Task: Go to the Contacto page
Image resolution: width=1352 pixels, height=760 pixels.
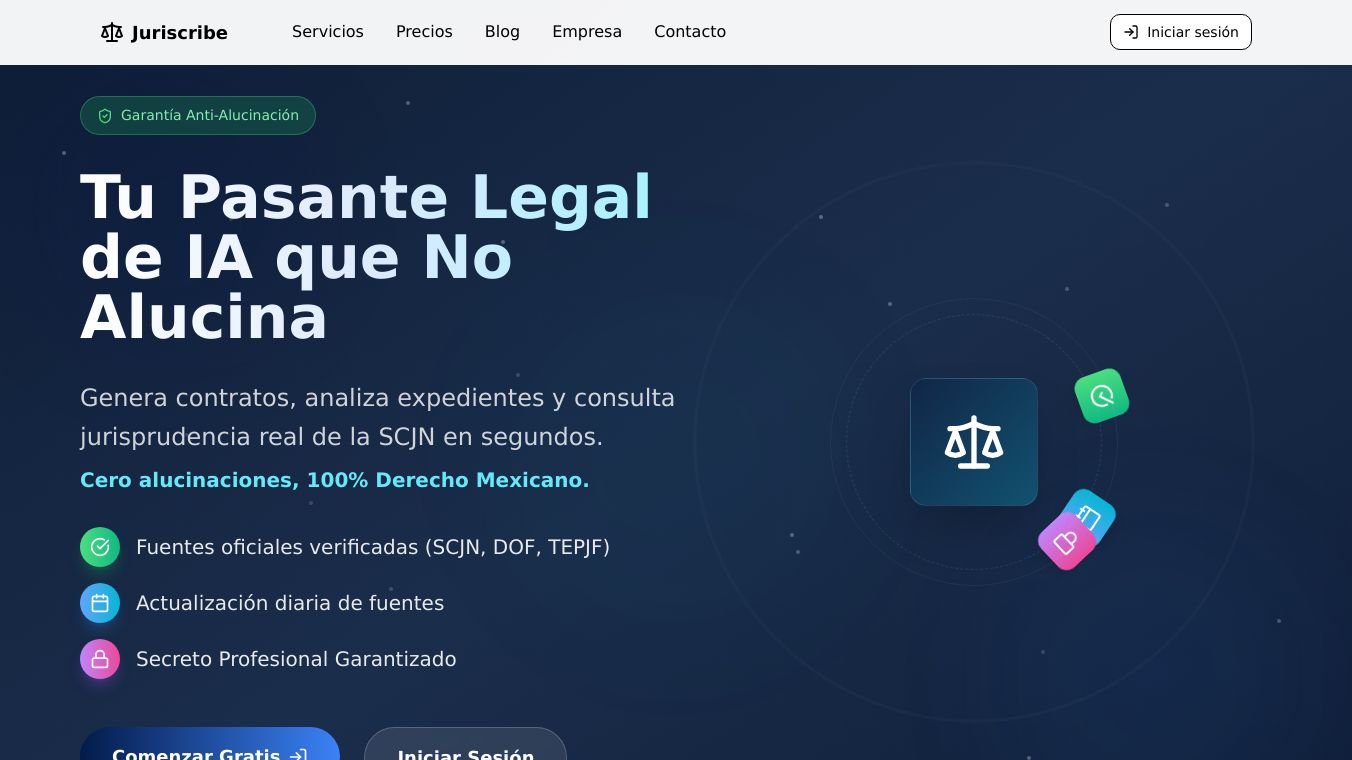Action: click(690, 32)
